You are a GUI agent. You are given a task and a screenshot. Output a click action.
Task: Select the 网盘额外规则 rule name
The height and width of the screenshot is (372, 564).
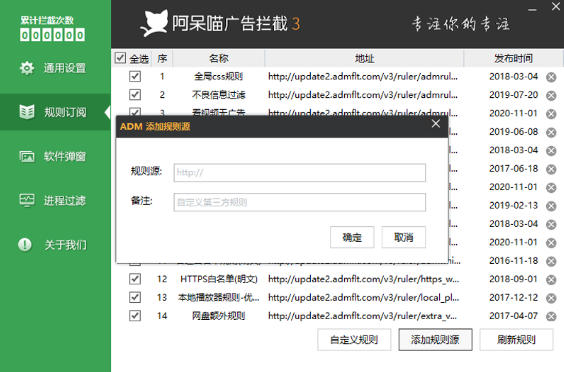(219, 316)
